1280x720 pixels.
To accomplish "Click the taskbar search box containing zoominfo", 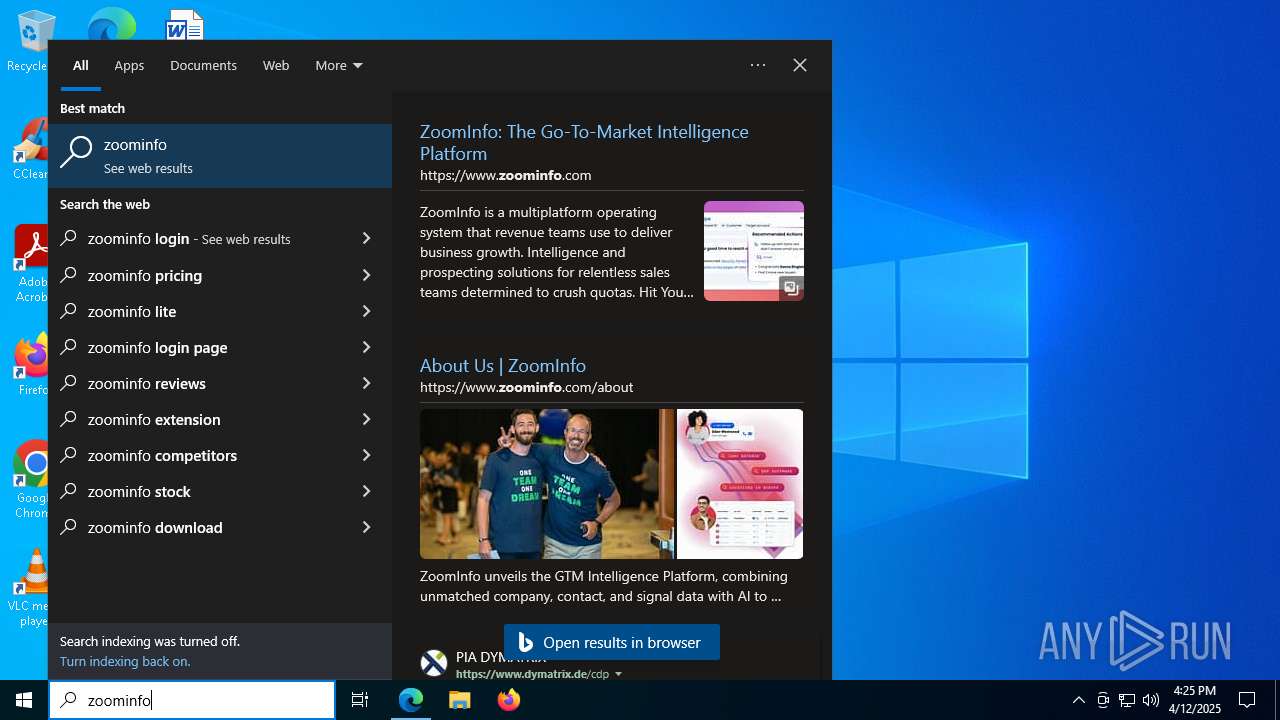I will [192, 700].
